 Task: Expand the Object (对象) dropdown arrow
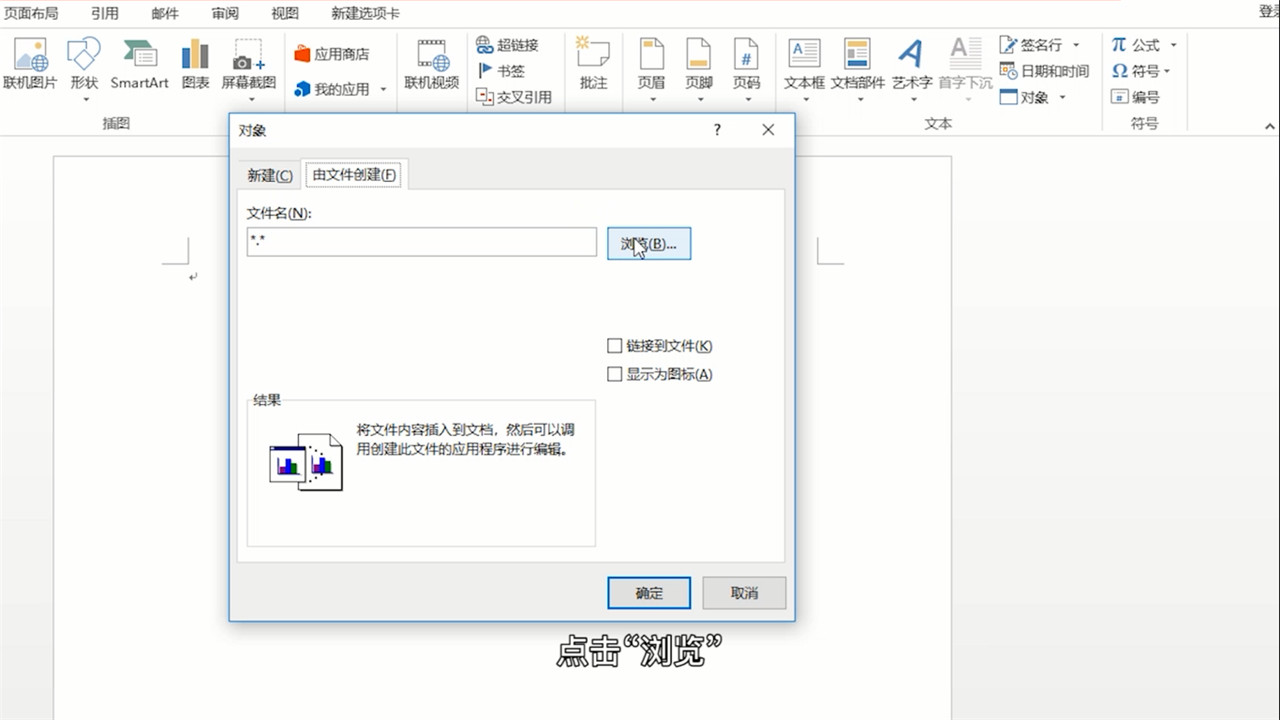[x=1062, y=97]
